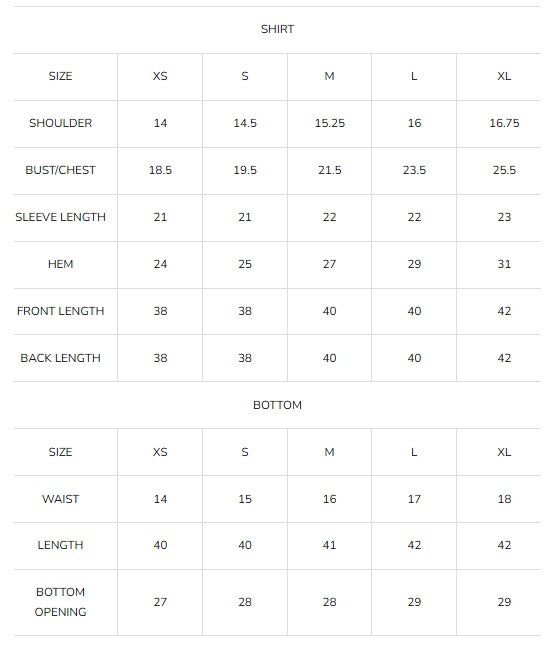Click the BOTTOM OPENING row label

tap(61, 602)
